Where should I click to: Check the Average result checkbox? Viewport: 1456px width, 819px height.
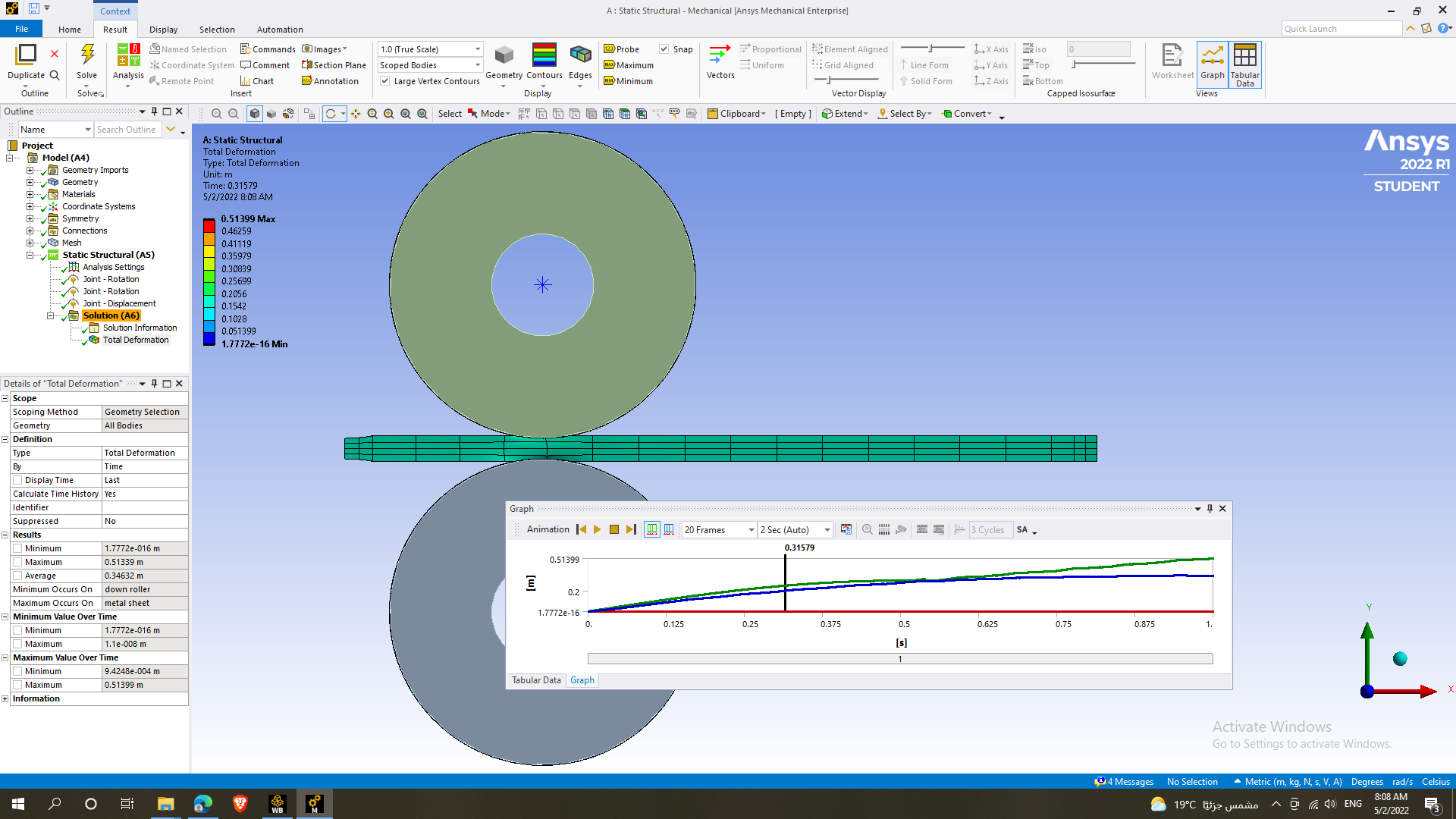(17, 576)
